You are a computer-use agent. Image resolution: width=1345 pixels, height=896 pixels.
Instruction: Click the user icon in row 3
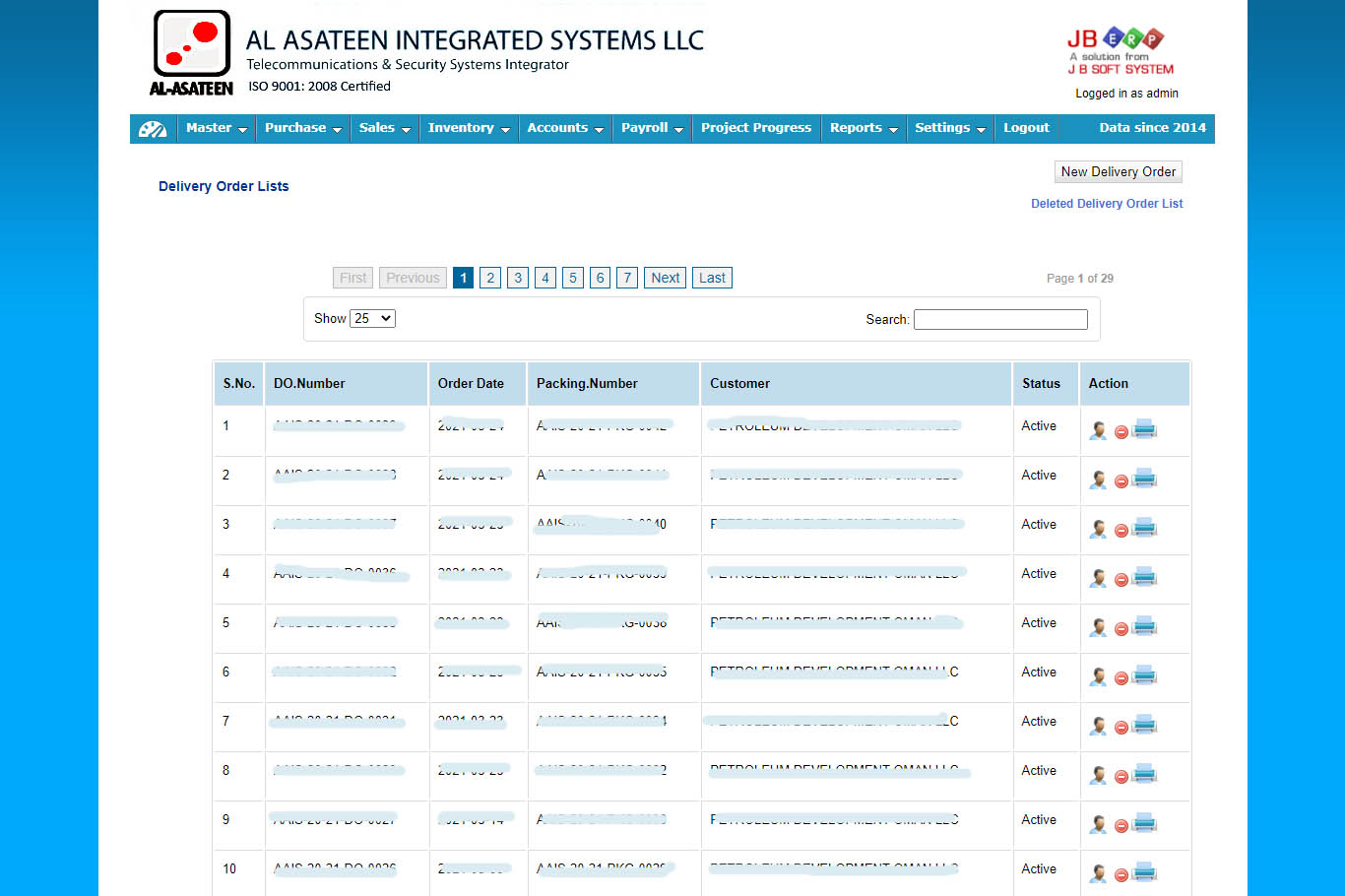tap(1098, 529)
